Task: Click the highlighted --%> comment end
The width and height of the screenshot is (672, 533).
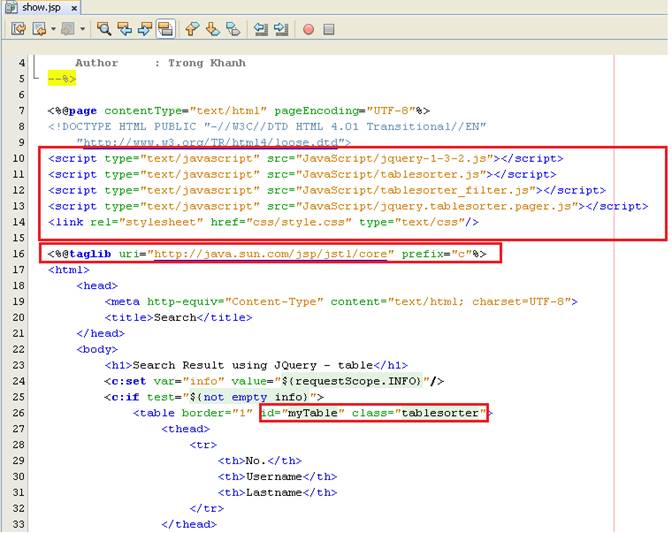Action: coord(62,79)
